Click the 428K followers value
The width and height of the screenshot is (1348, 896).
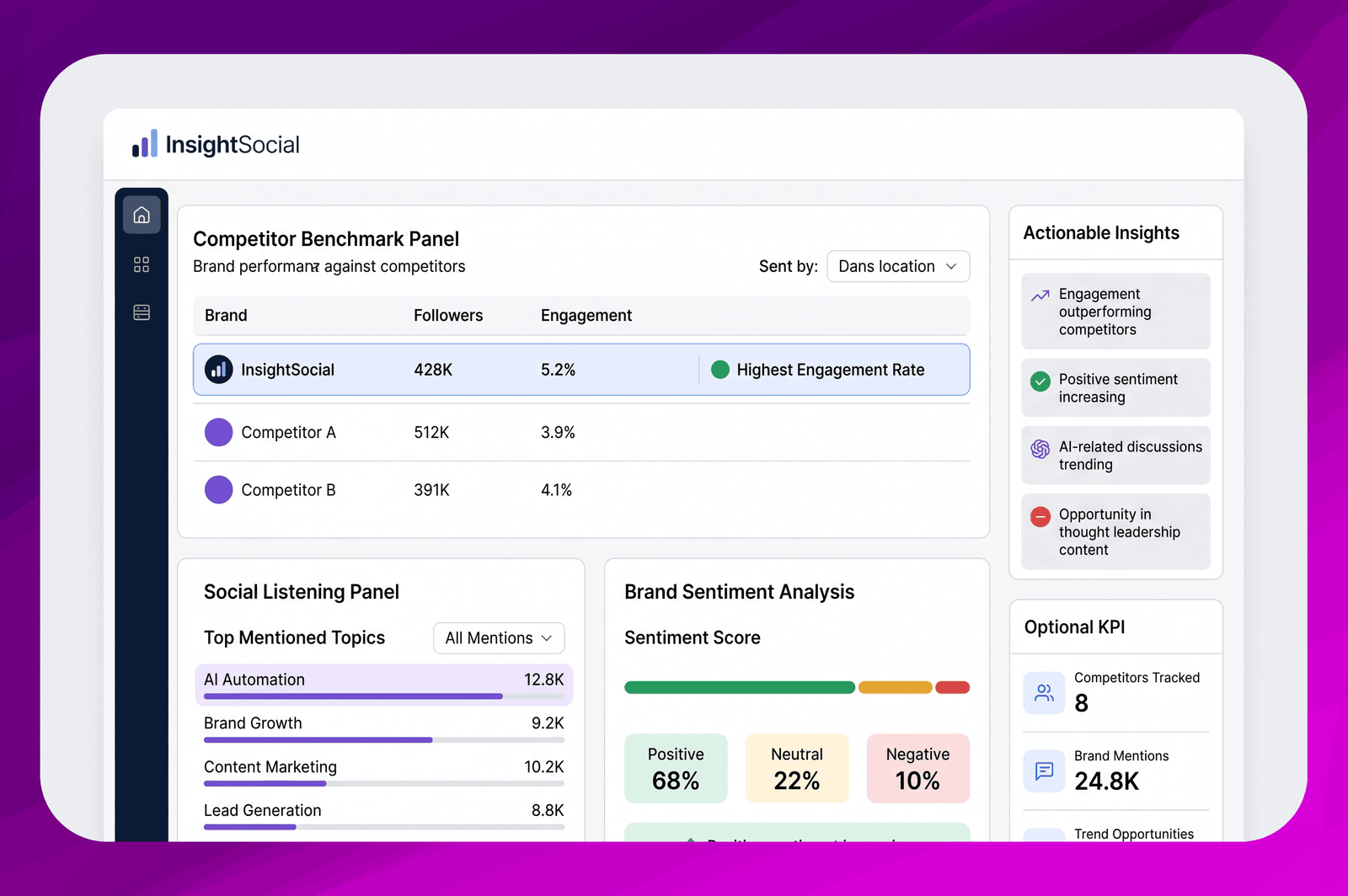pyautogui.click(x=433, y=370)
